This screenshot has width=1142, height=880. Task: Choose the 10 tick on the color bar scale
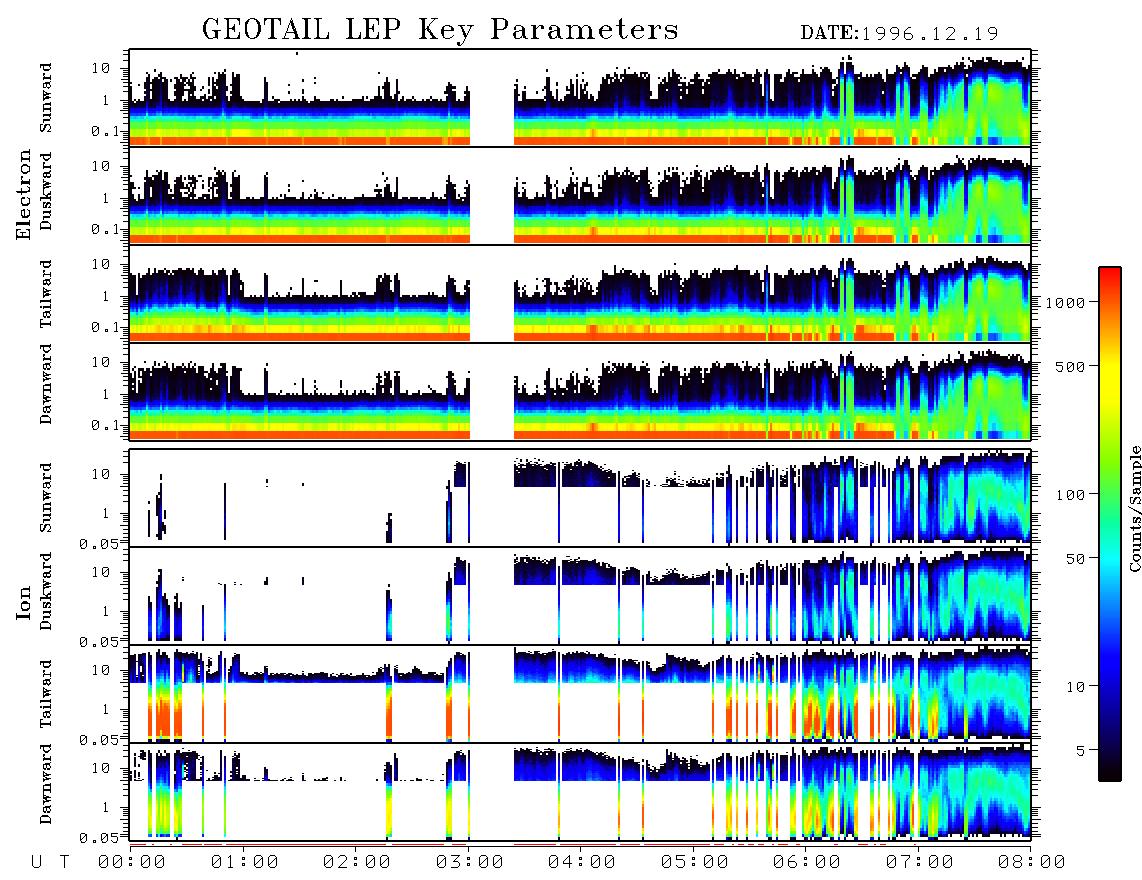coord(1075,686)
